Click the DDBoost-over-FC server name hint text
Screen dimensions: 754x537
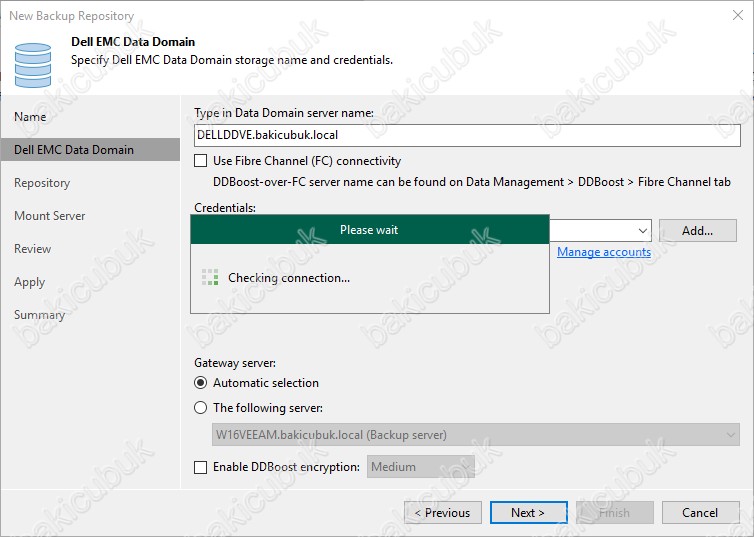(x=472, y=182)
